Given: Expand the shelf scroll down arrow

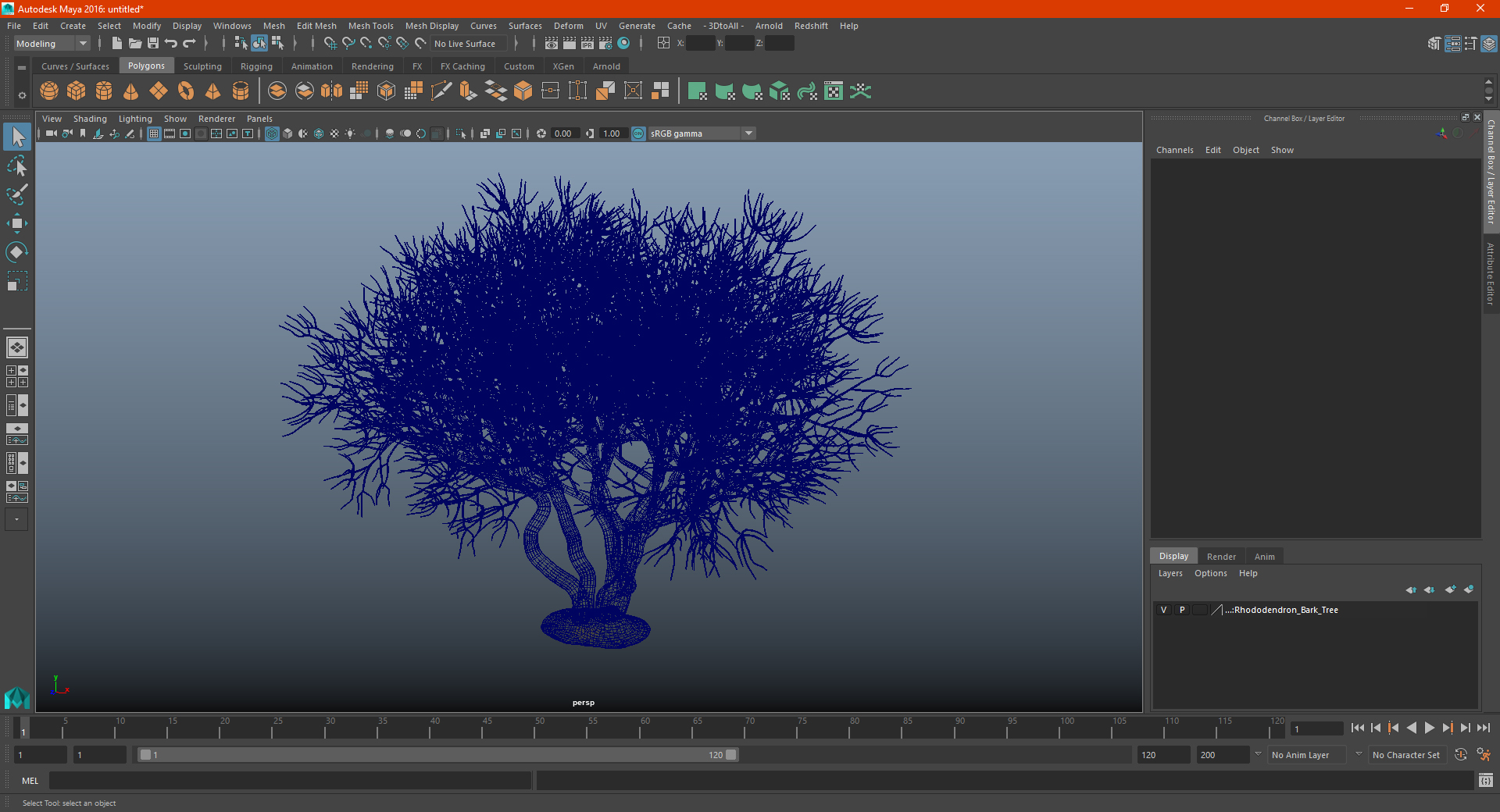Looking at the screenshot, I should tap(1488, 100).
